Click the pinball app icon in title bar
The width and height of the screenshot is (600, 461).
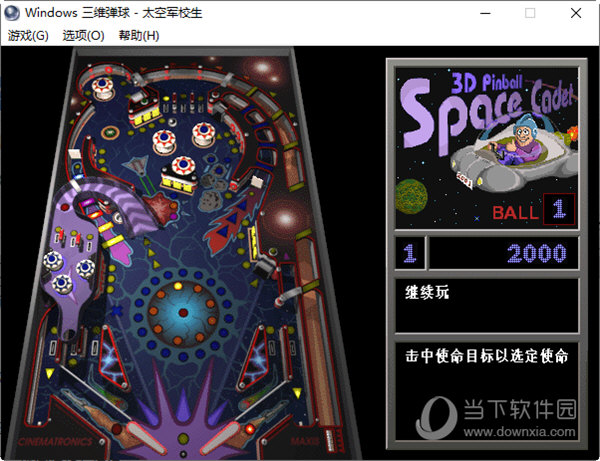coord(11,13)
